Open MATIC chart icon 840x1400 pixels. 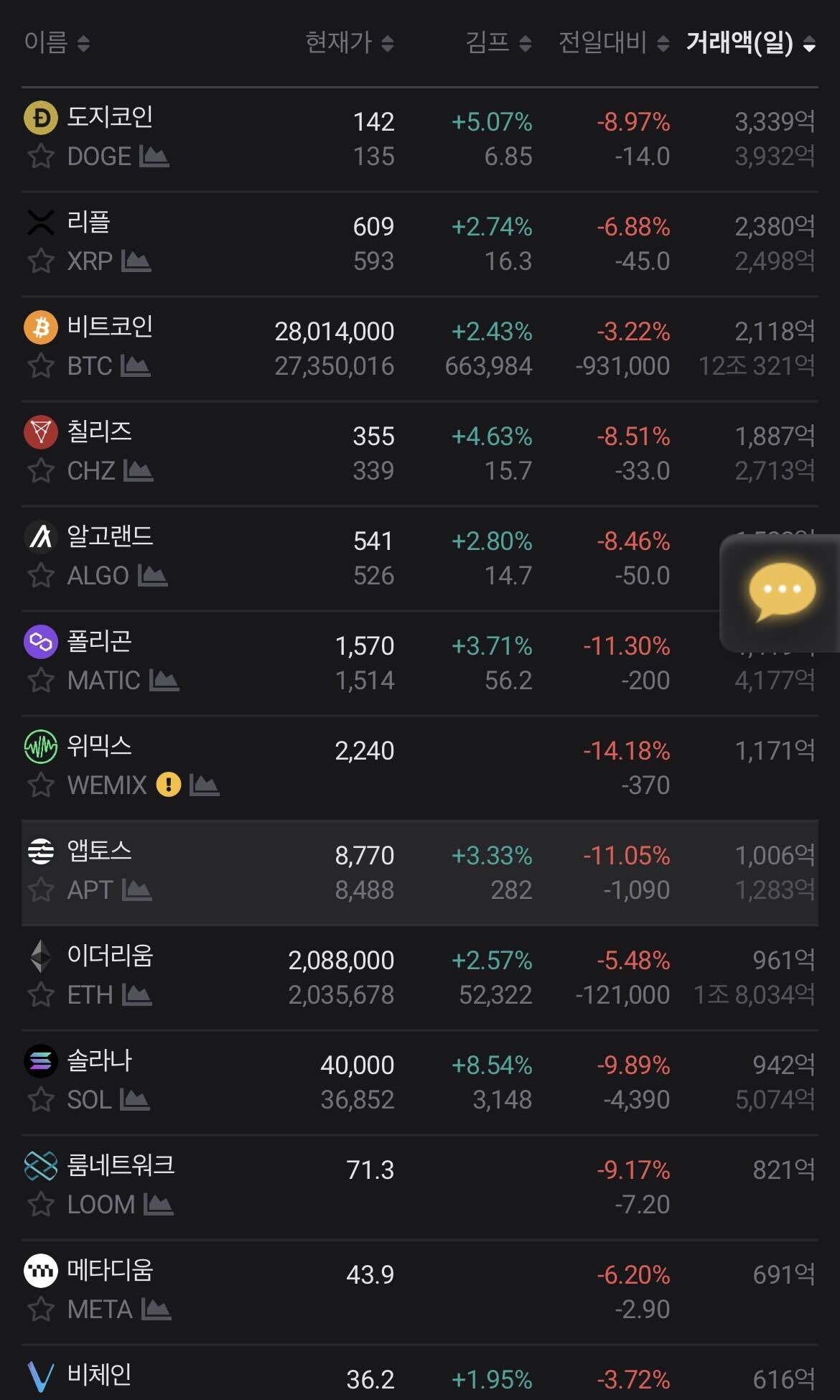164,680
